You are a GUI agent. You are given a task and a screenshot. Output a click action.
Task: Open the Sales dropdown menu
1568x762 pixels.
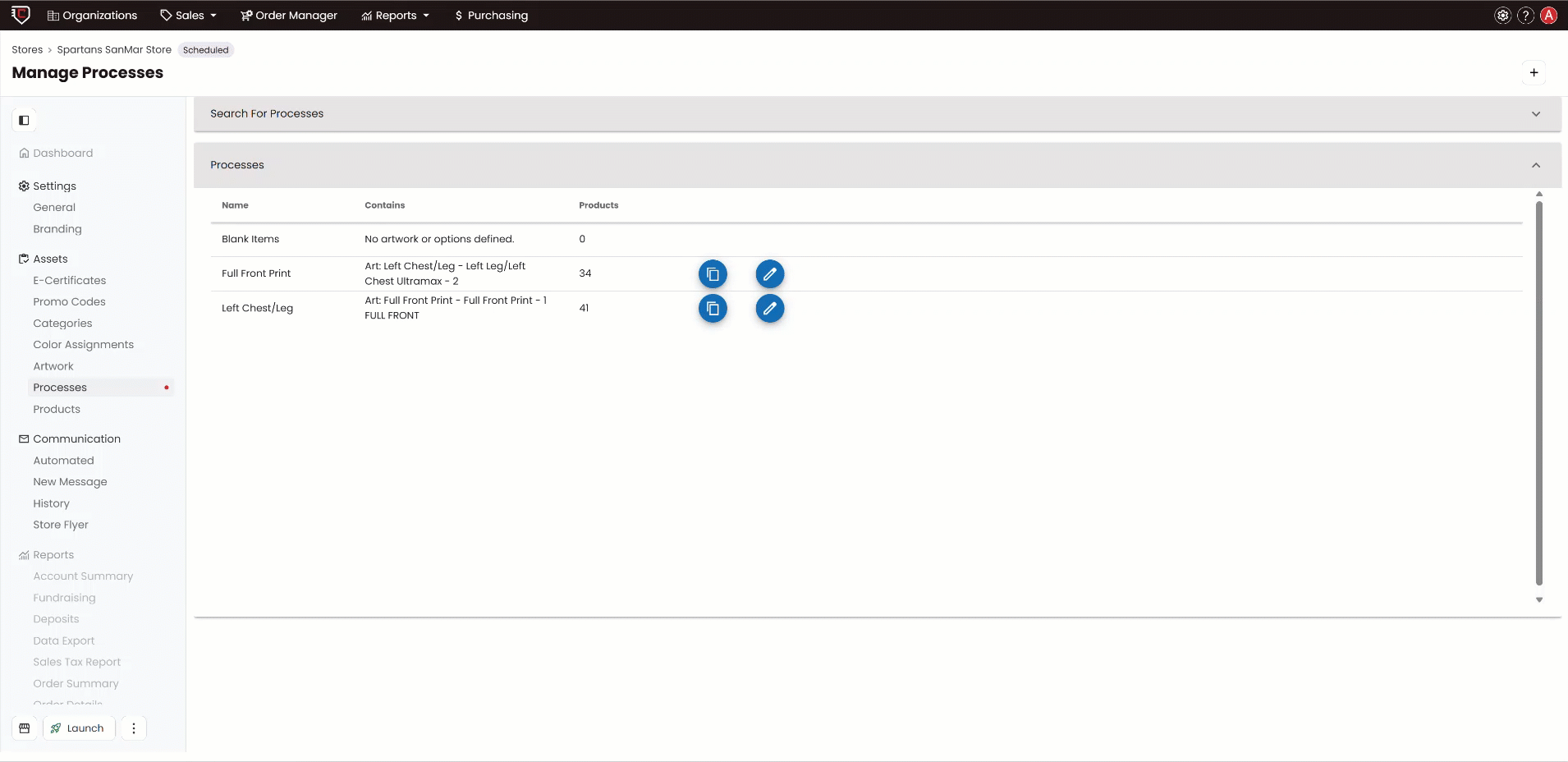187,15
